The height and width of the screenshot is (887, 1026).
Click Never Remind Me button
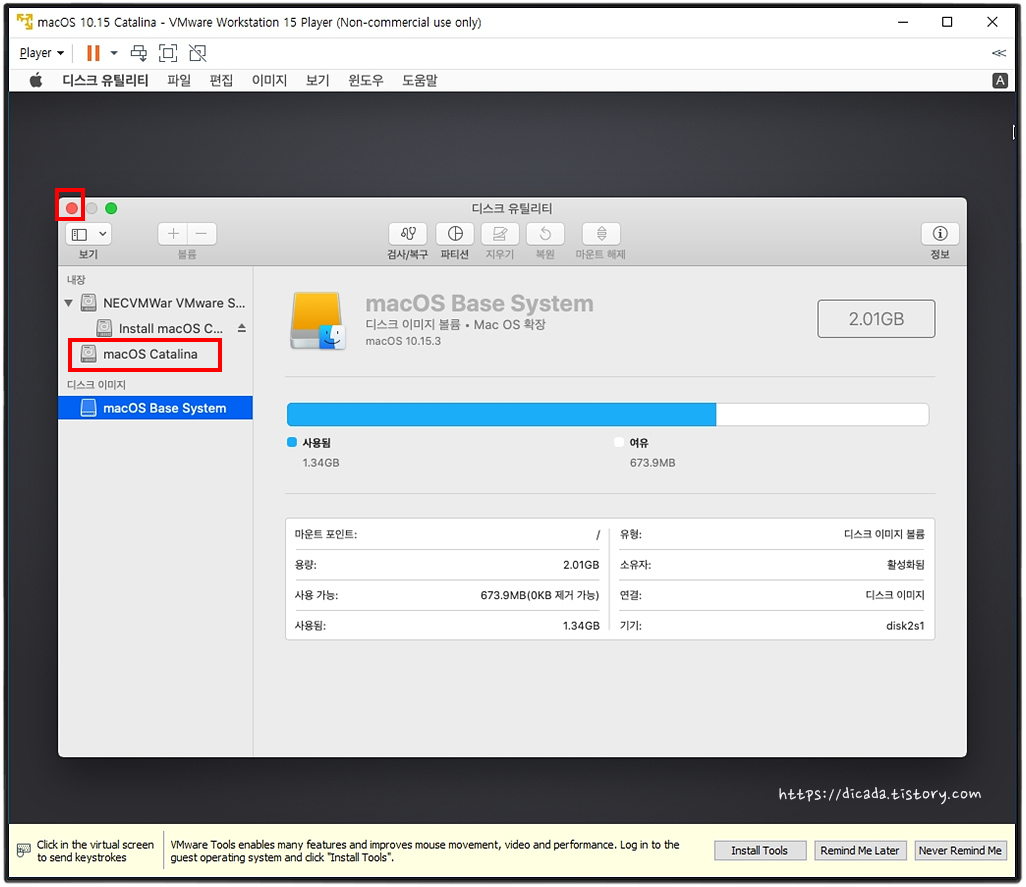coord(960,850)
